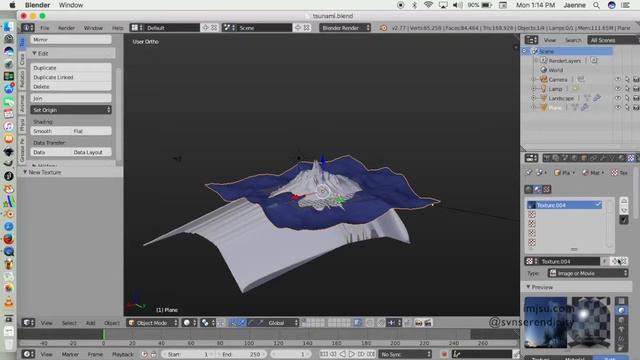Viewport: 640px width, 360px height.
Task: Click the texture preview image thumbnail
Action: (x=546, y=322)
